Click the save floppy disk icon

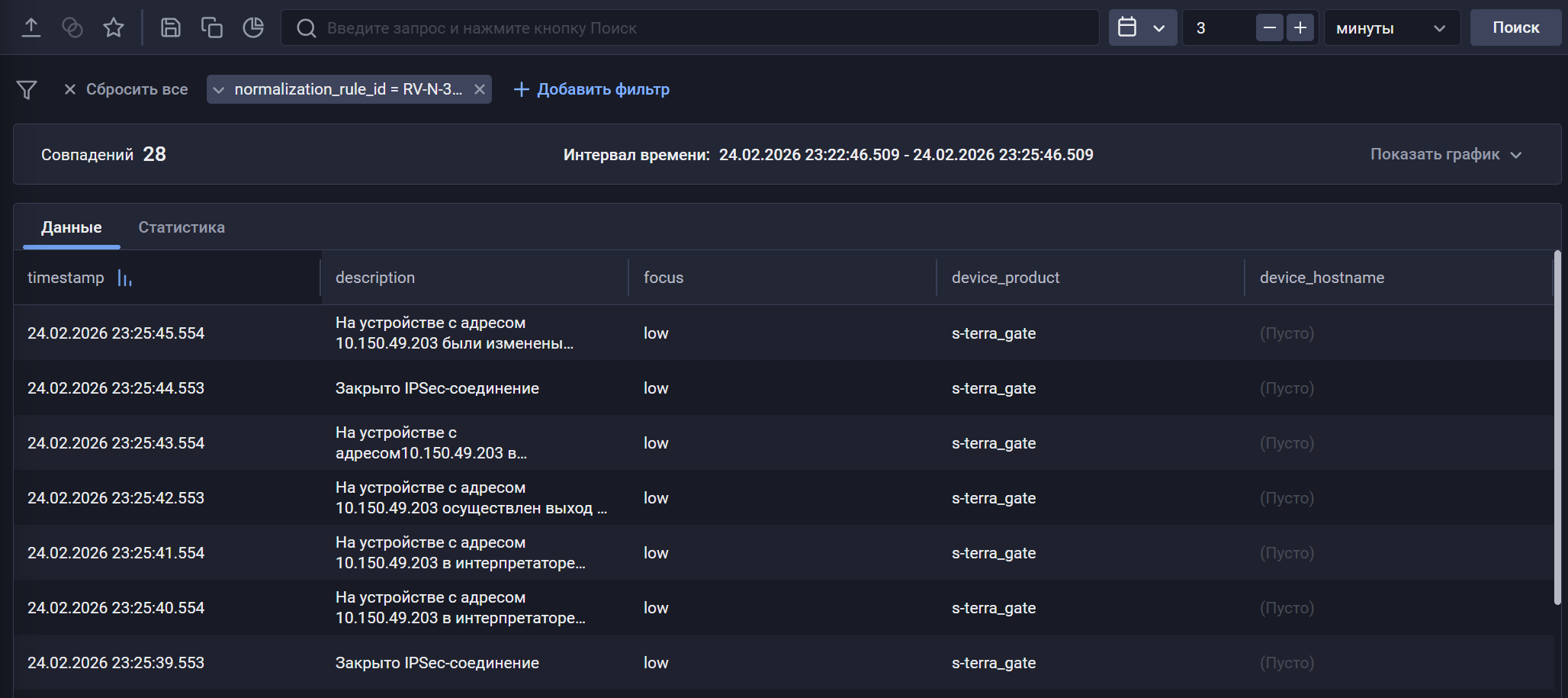[171, 28]
